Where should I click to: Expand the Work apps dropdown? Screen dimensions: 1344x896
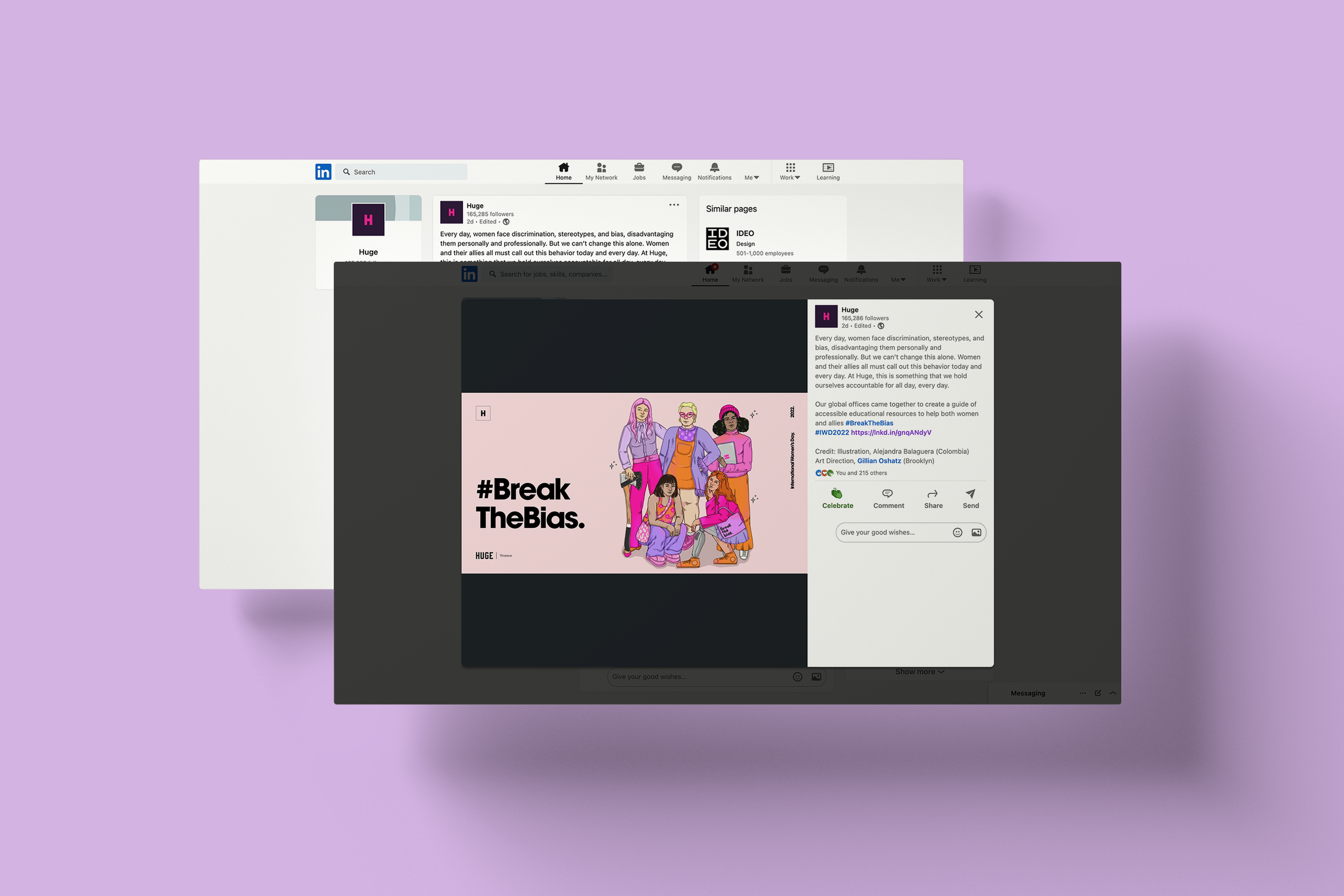coord(790,171)
